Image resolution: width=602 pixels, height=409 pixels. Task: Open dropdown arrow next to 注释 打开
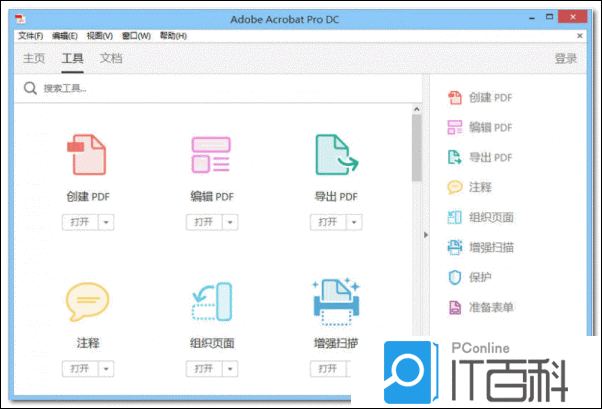pos(106,369)
